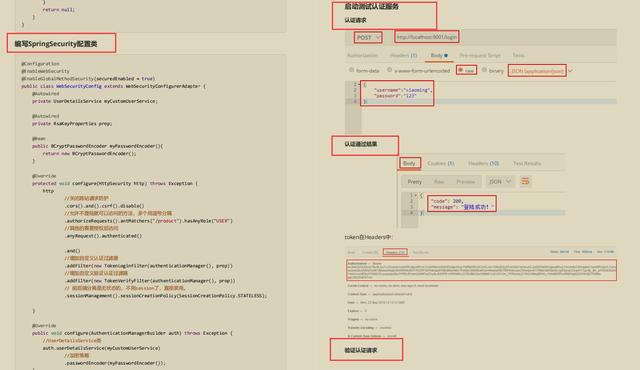640x370 pixels.
Task: Click the "username" line in request body
Action: [403, 90]
